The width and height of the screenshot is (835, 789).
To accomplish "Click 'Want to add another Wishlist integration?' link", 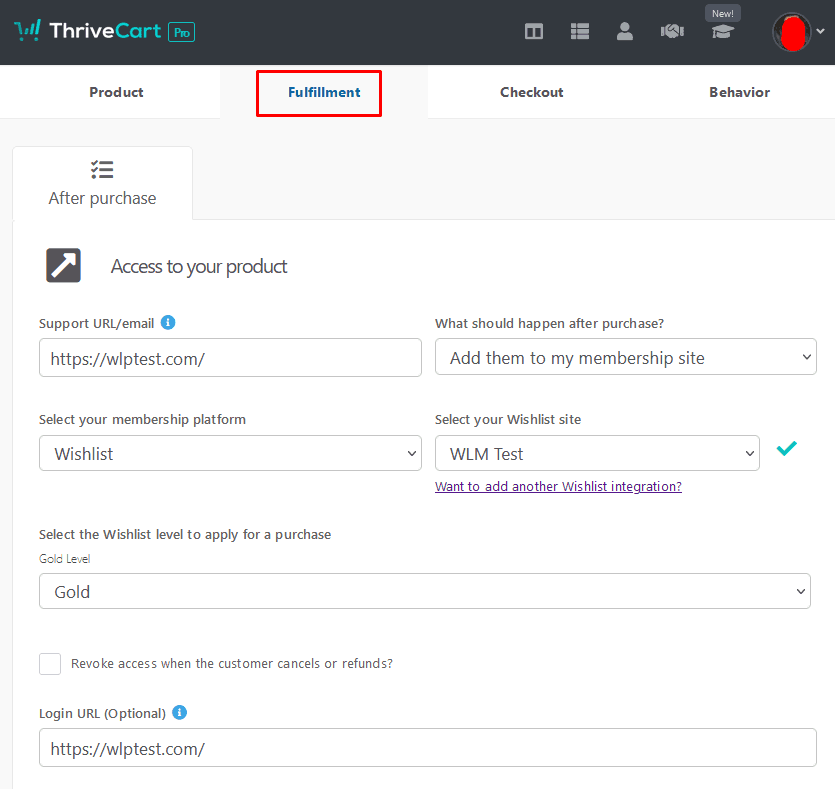I will [558, 486].
